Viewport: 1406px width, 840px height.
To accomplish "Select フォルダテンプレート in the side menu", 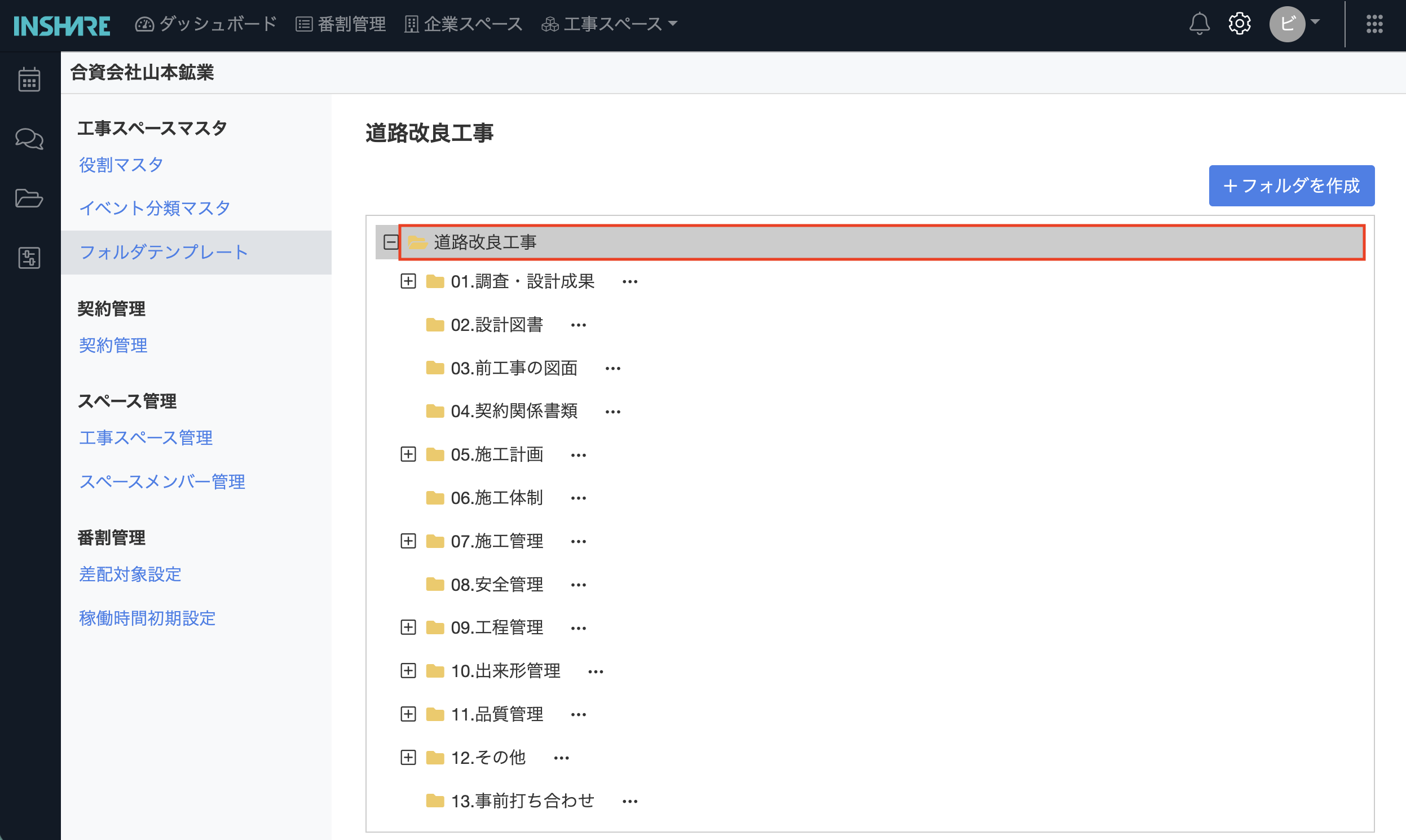I will click(x=196, y=253).
